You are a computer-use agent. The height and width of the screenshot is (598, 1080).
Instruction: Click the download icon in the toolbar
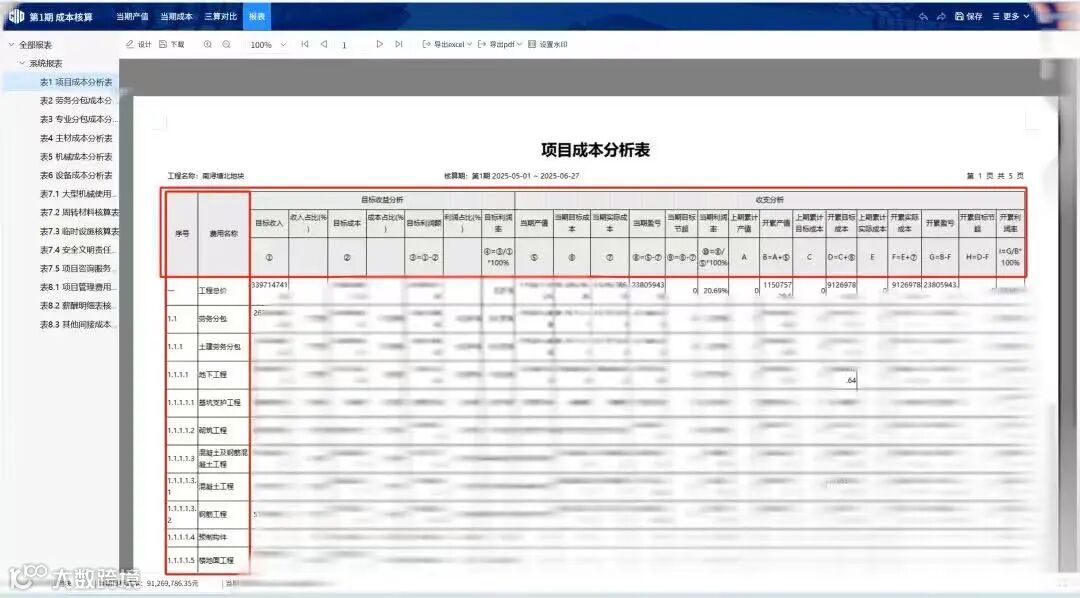coord(163,44)
